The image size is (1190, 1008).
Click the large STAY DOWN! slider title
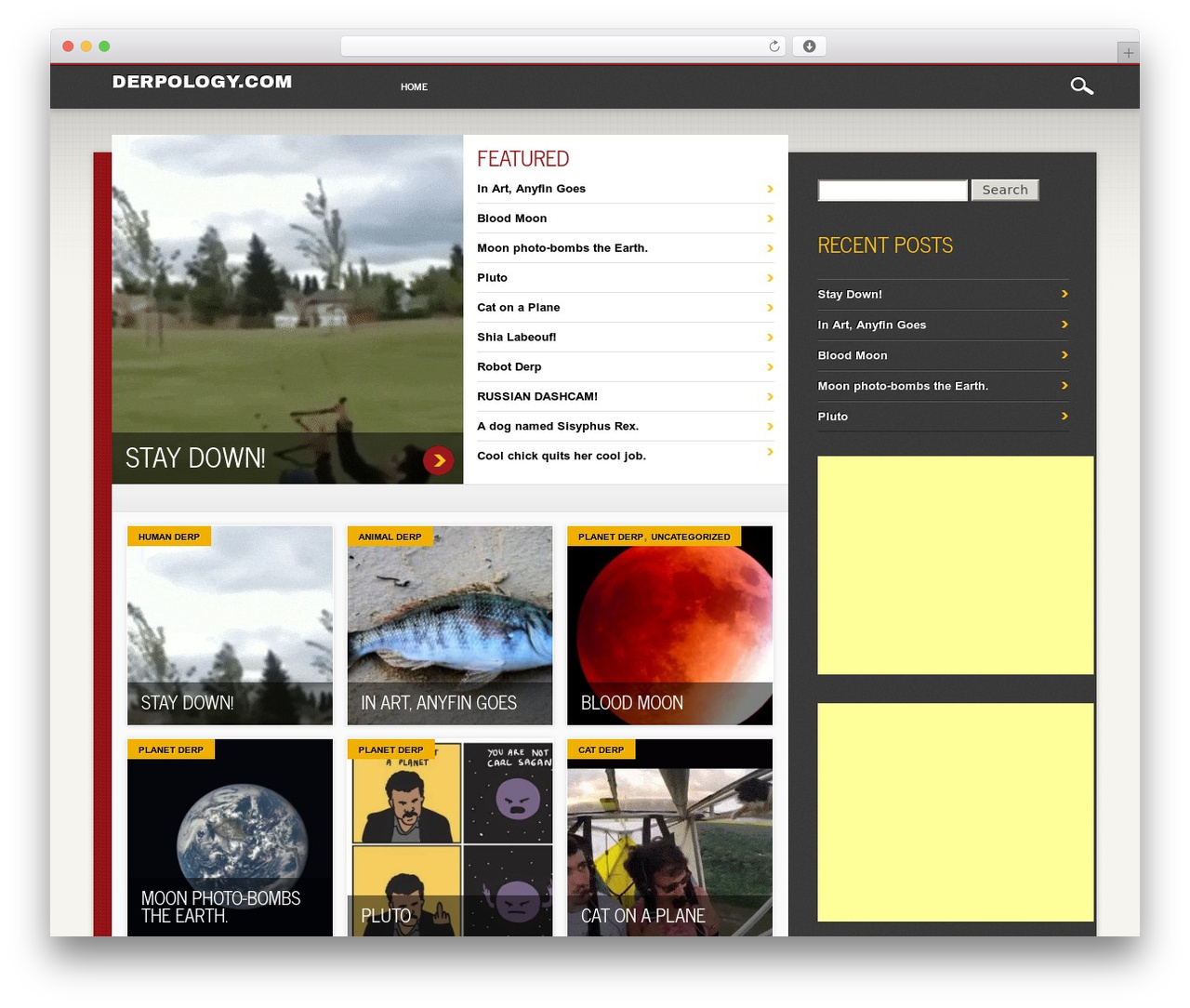coord(195,458)
